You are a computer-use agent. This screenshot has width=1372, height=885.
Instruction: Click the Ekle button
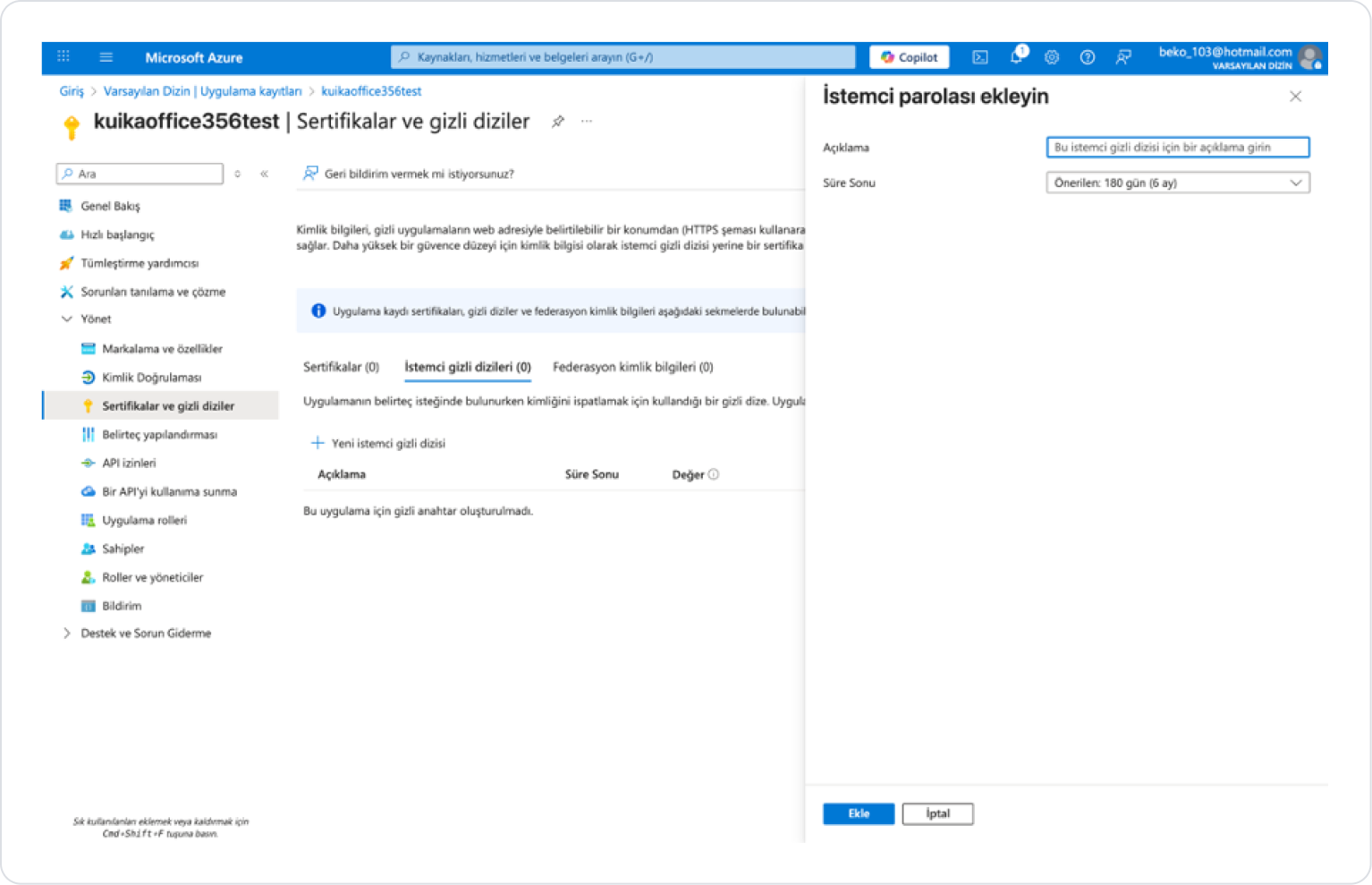pyautogui.click(x=859, y=813)
